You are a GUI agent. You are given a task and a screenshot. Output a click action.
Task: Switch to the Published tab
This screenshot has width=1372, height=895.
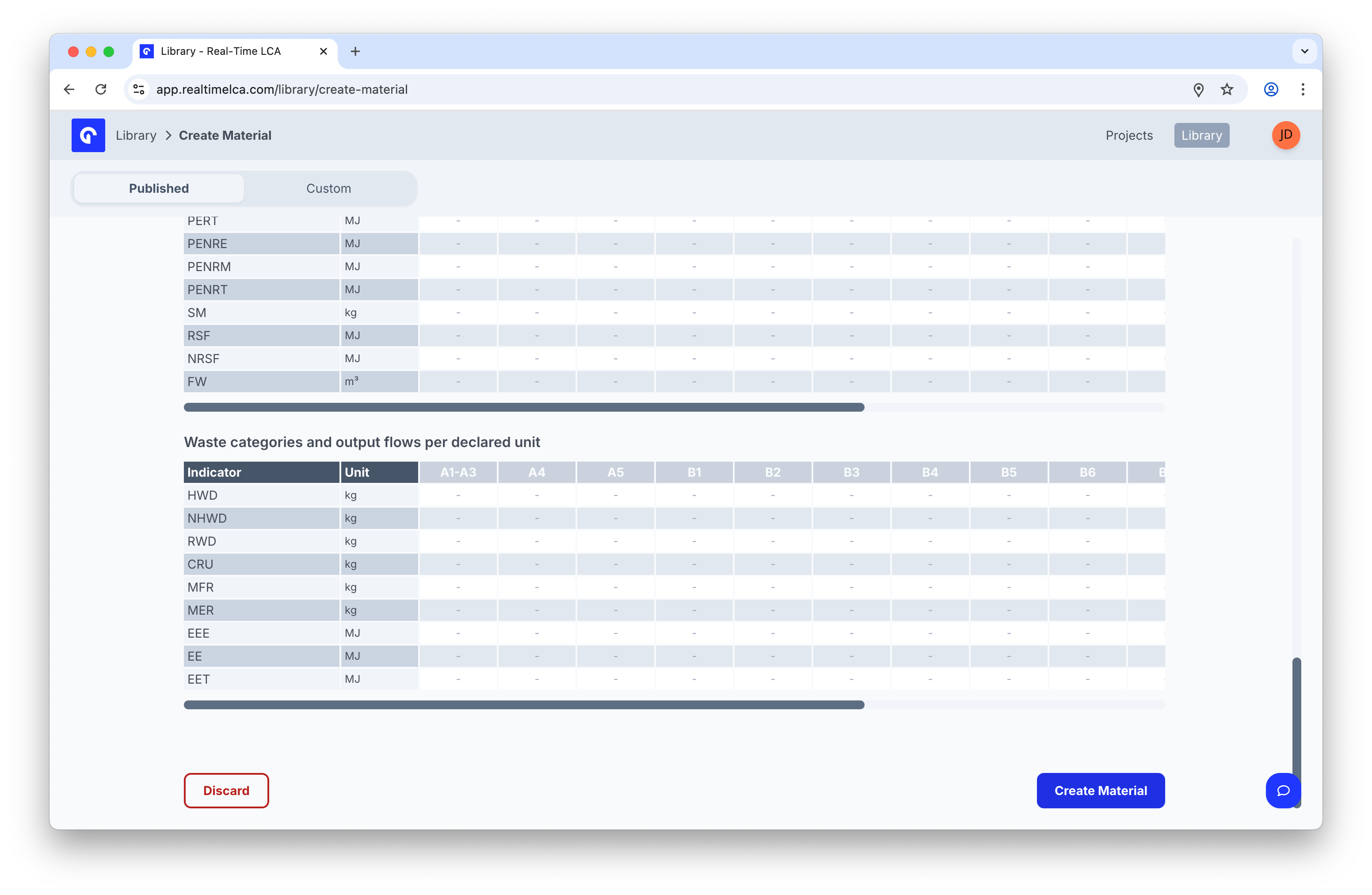pyautogui.click(x=159, y=188)
